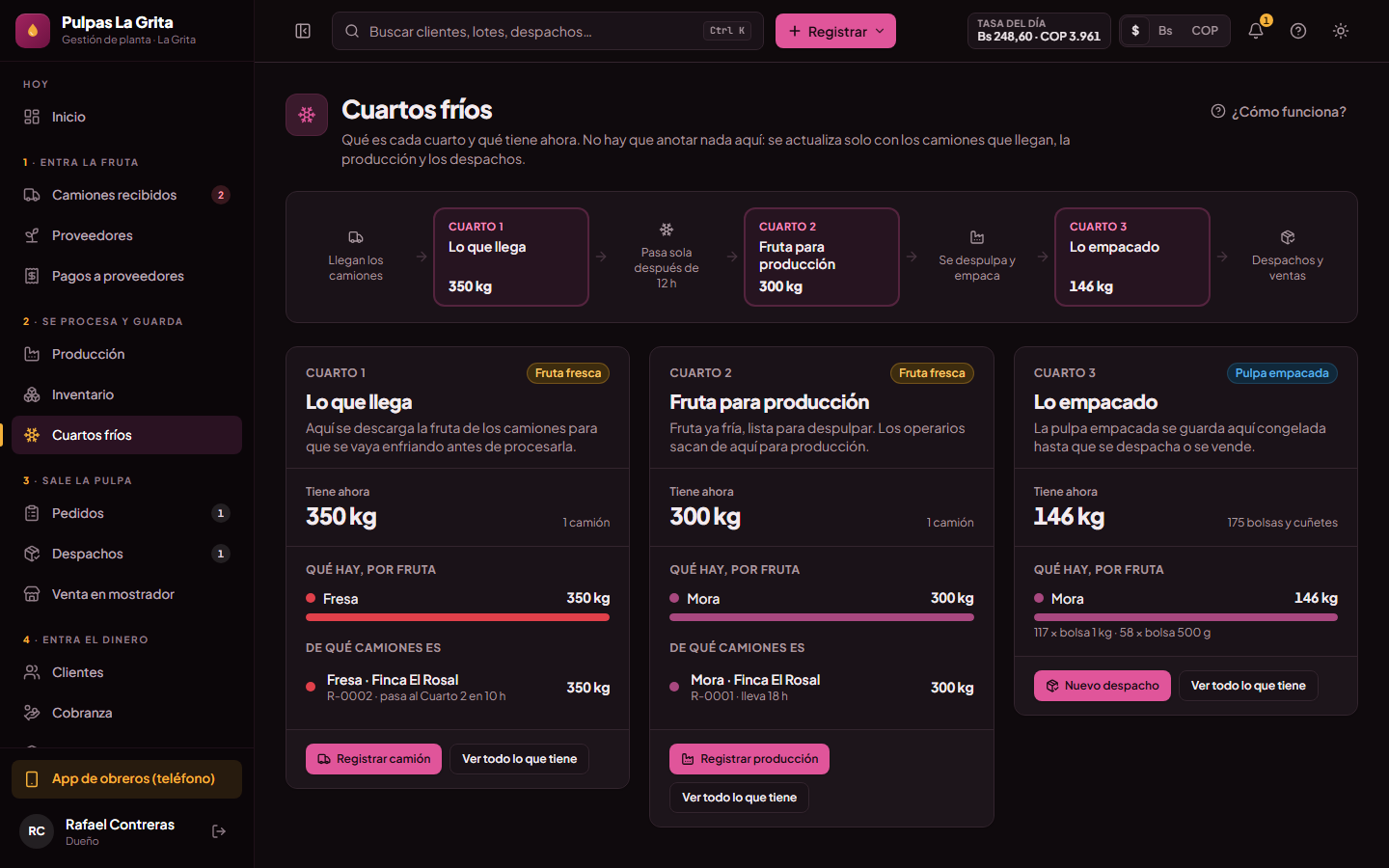Switch currency to COP
The height and width of the screenshot is (868, 1389).
click(1205, 31)
